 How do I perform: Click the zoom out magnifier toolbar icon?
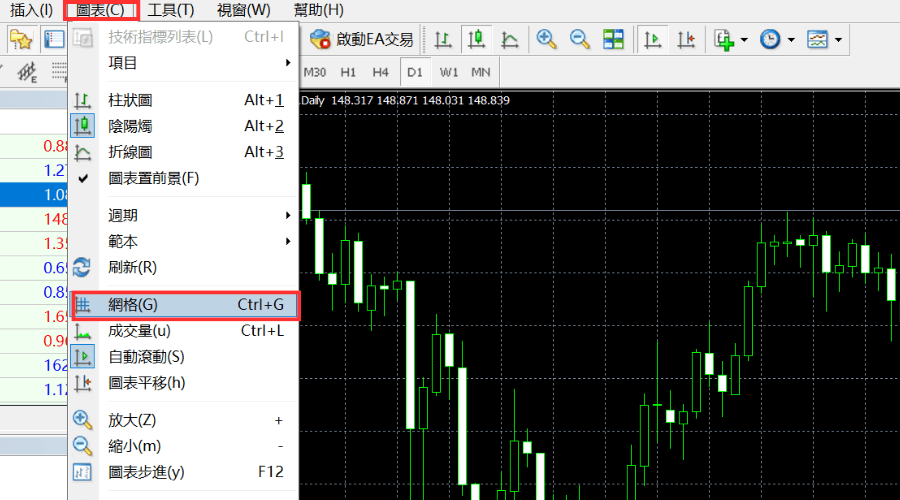click(580, 39)
